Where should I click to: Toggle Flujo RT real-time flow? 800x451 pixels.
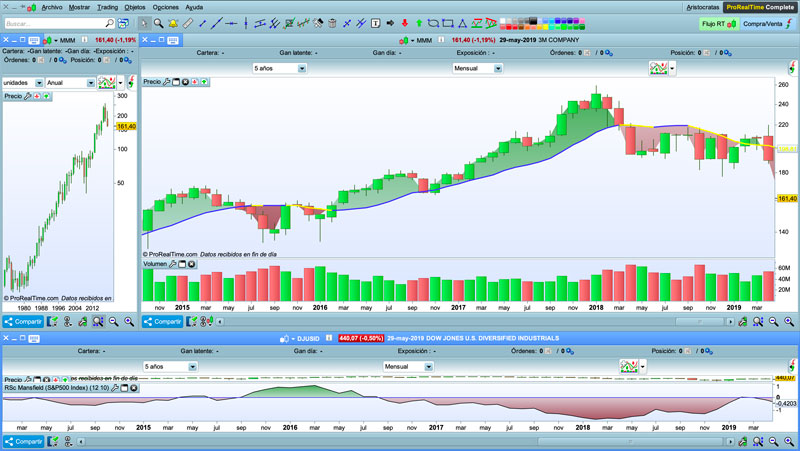(718, 23)
